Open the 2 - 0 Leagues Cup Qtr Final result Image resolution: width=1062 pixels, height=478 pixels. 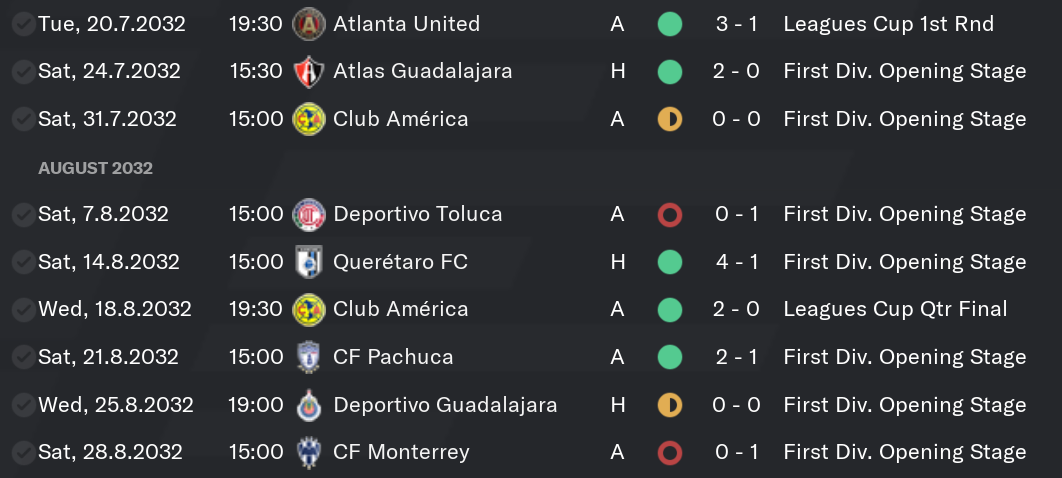pos(736,309)
